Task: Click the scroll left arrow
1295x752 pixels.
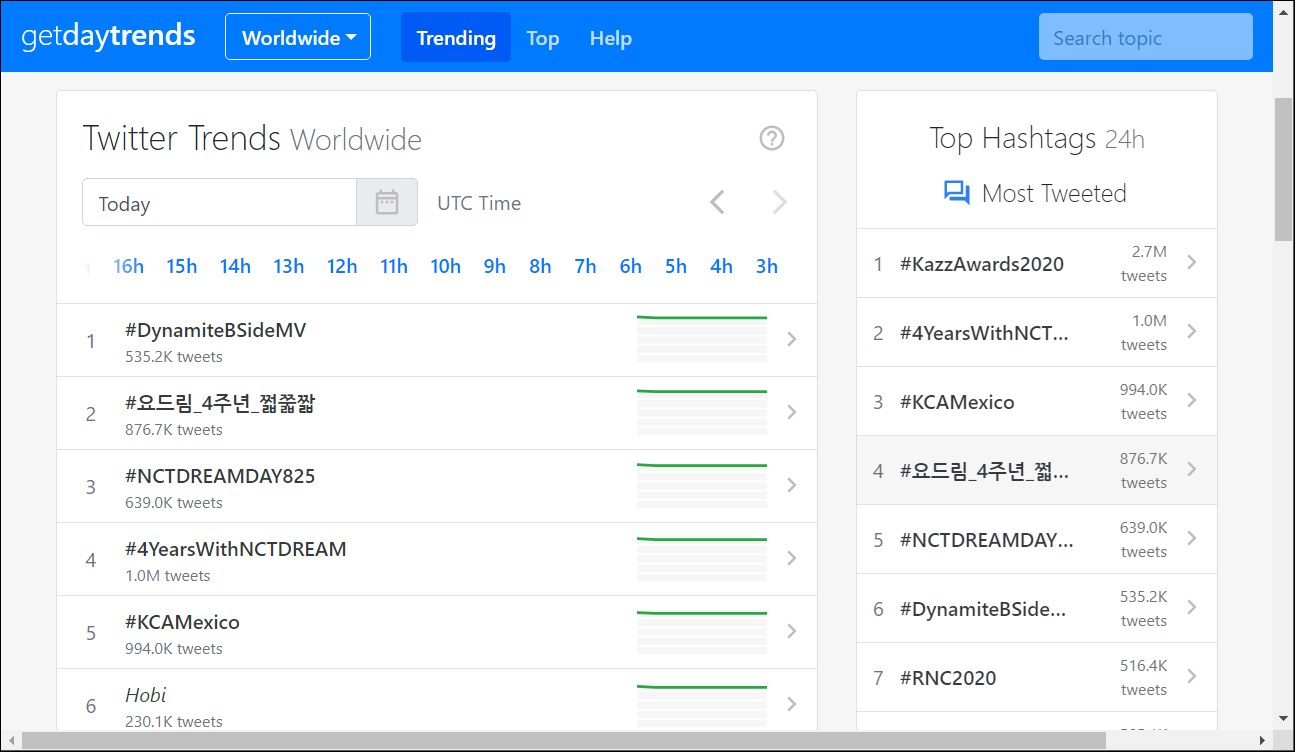Action: click(10, 741)
